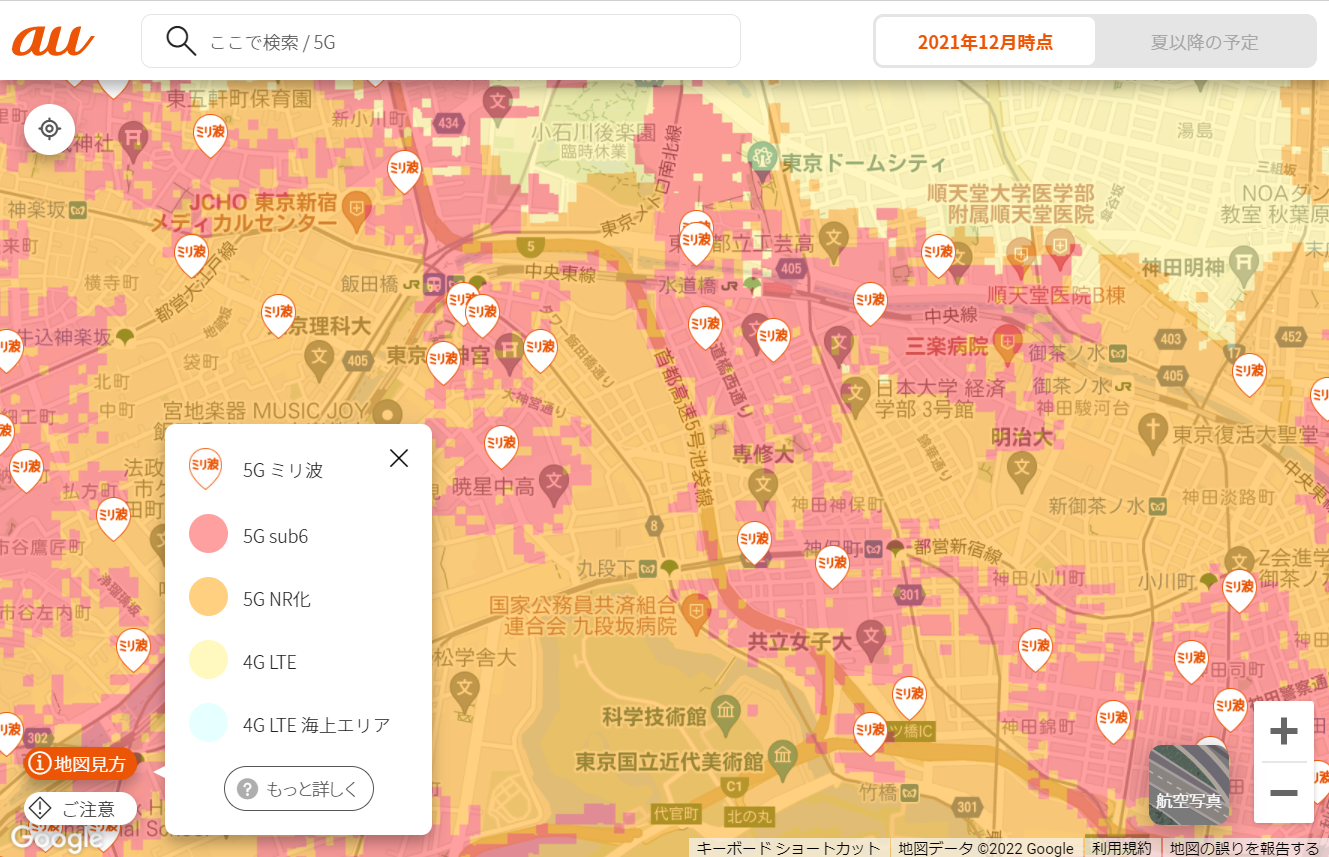
Task: Click ミリ波 pin above 神田神保町 station
Action: click(x=755, y=542)
